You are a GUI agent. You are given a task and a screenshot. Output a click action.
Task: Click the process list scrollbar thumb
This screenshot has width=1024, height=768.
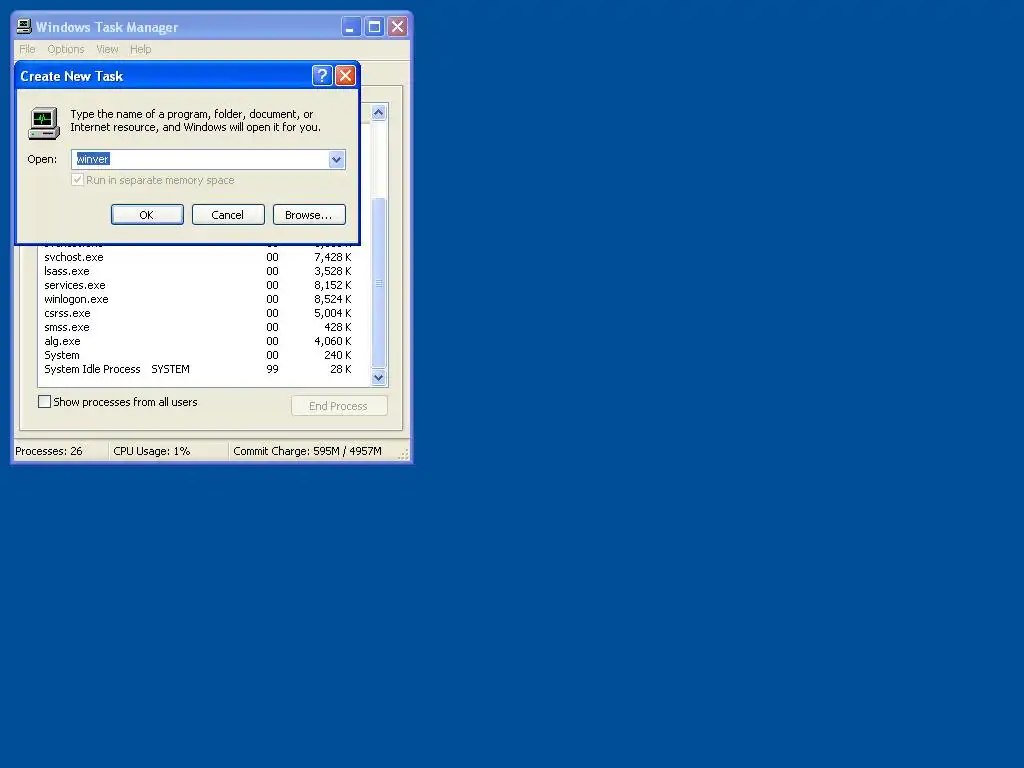(379, 283)
